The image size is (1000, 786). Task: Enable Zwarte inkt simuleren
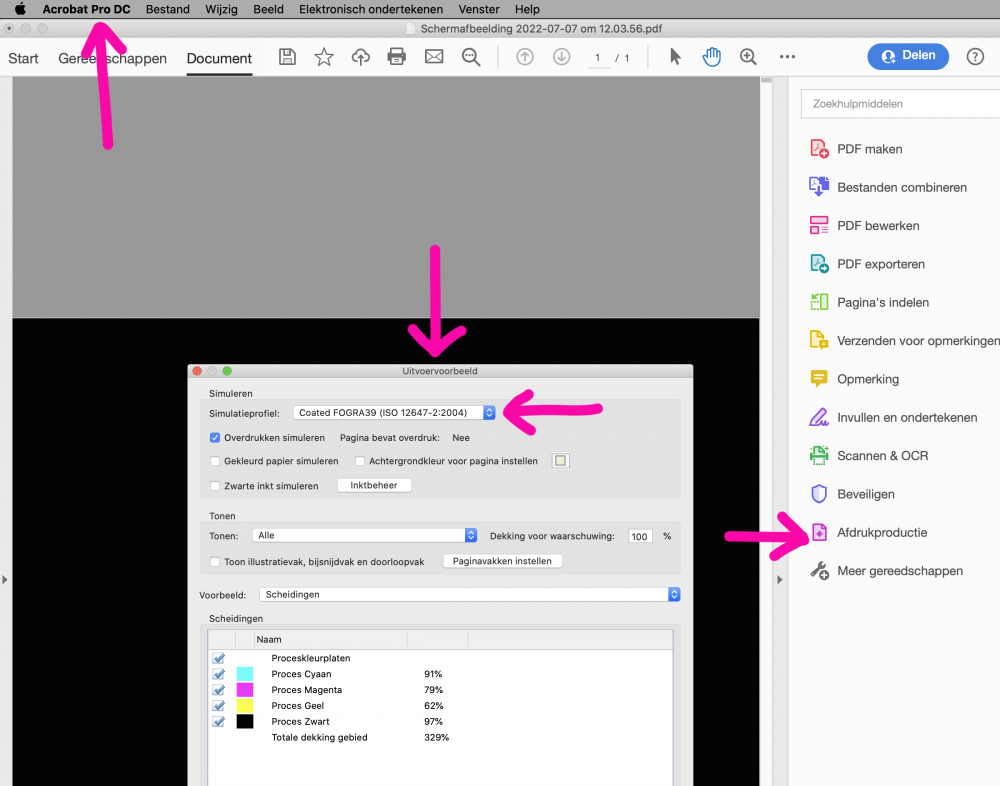[215, 486]
